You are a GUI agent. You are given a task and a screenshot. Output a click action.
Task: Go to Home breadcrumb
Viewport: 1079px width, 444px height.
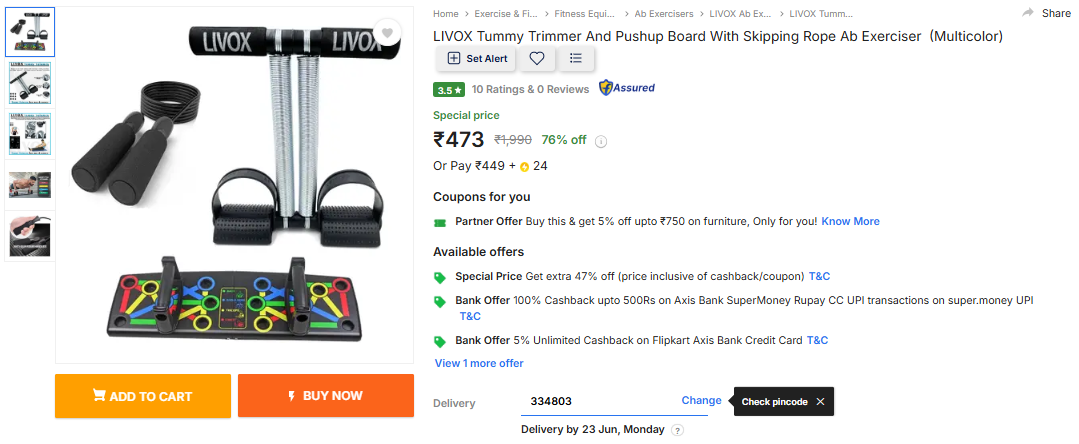click(x=446, y=14)
